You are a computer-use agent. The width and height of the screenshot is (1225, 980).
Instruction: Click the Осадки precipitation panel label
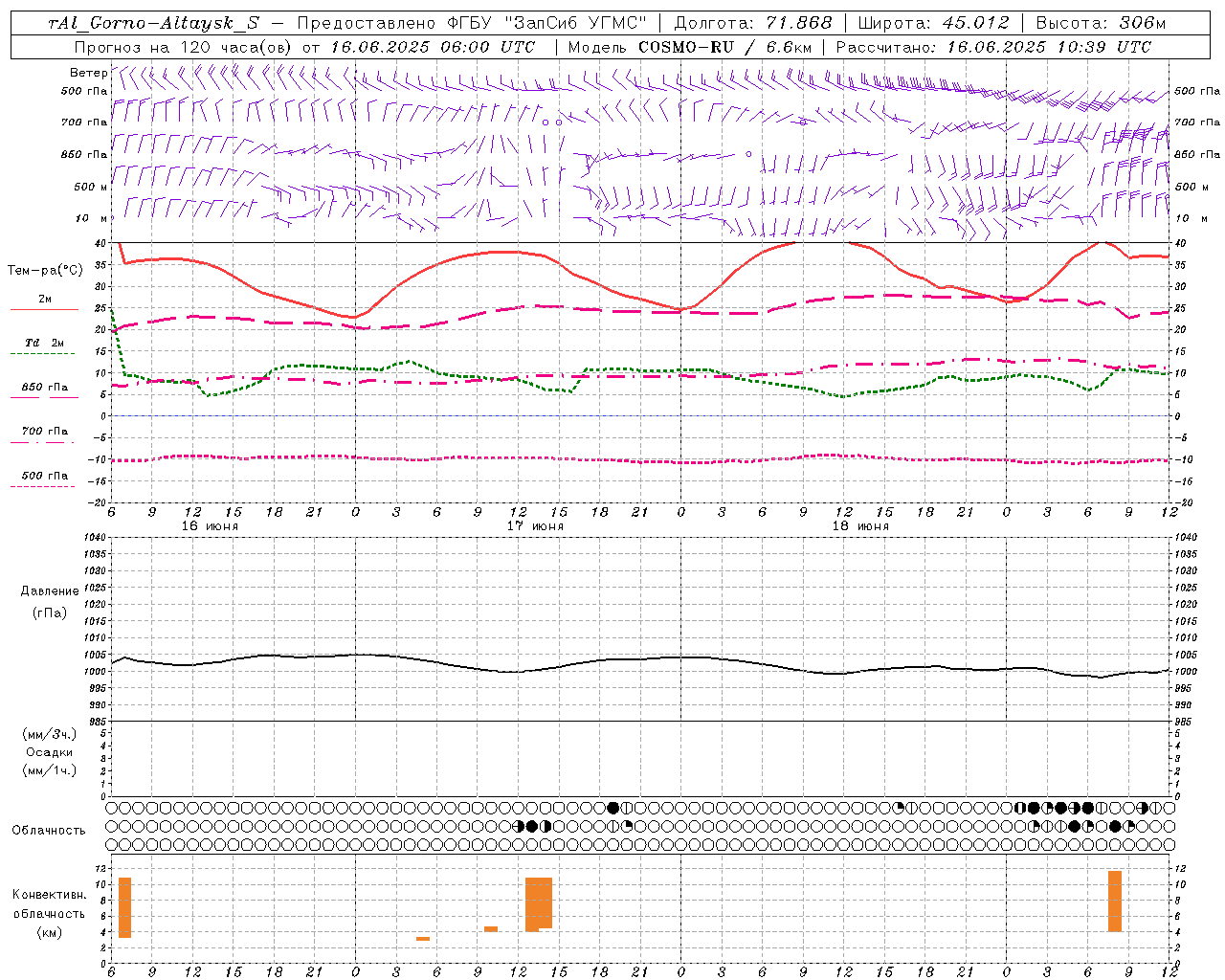point(50,752)
